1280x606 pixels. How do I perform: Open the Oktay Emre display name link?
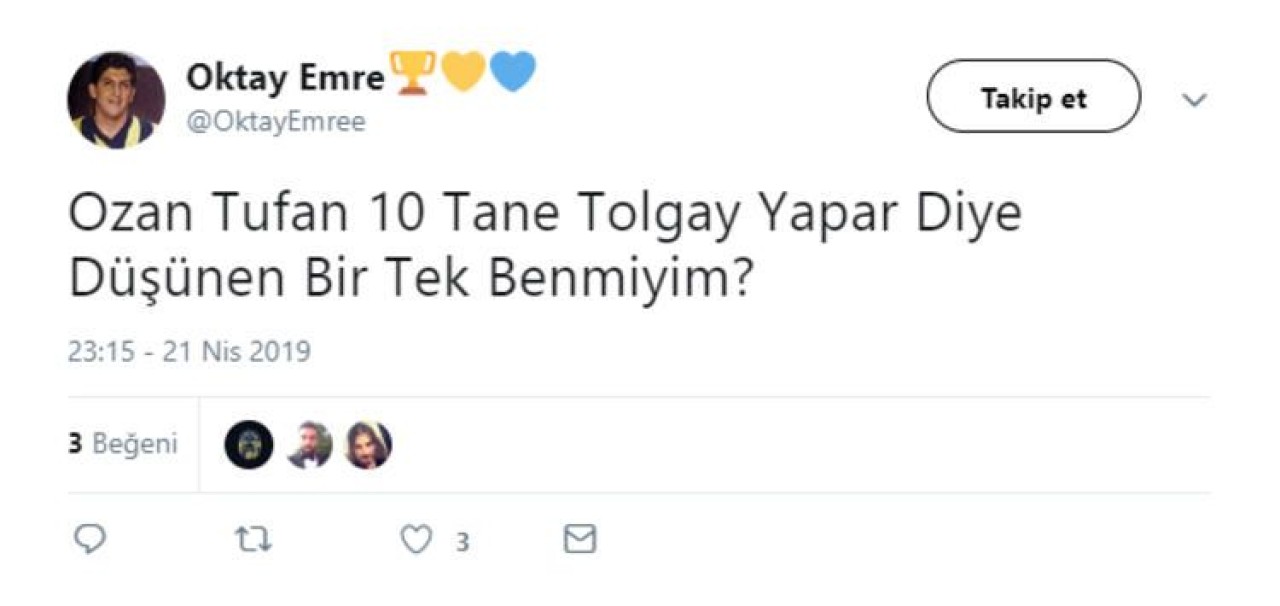285,77
